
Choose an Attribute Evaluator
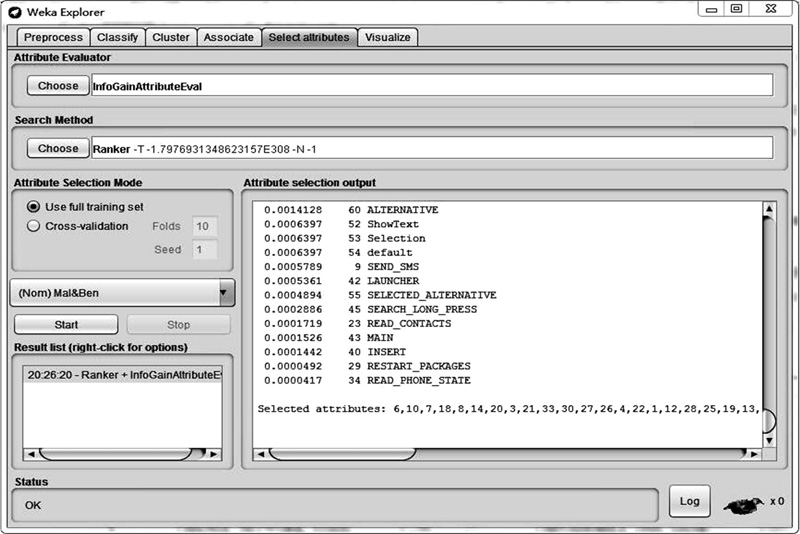pyautogui.click(x=58, y=86)
